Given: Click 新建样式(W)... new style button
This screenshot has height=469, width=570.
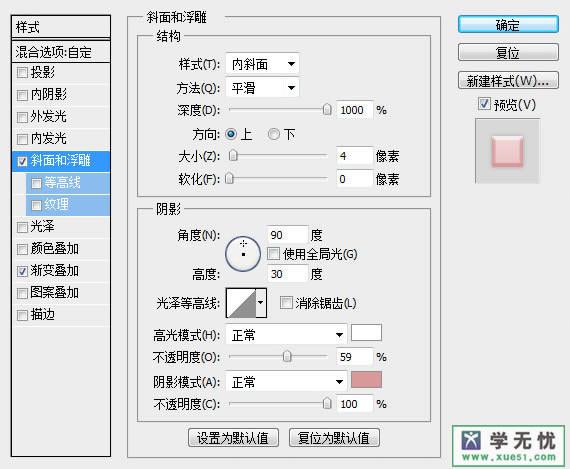Looking at the screenshot, I should (x=508, y=81).
